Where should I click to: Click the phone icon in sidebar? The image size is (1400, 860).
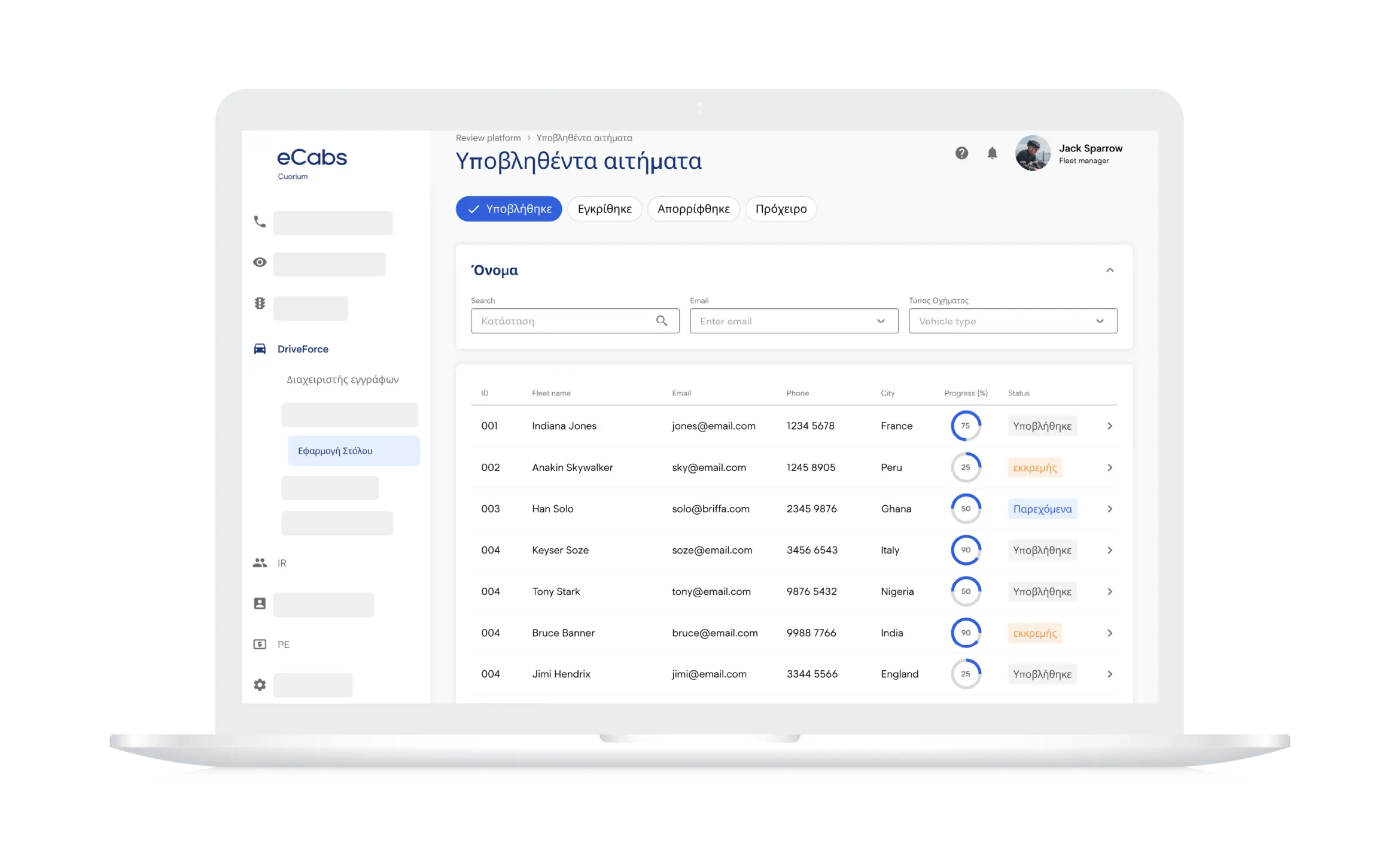pyautogui.click(x=260, y=222)
